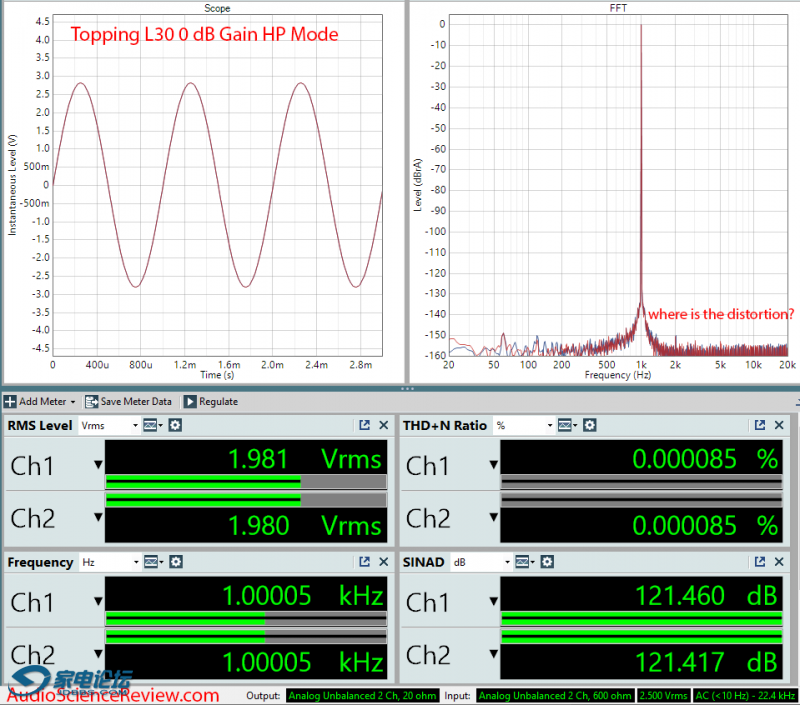The height and width of the screenshot is (705, 800).
Task: Select the Output Analog Unbalanced configuration
Action: click(x=362, y=696)
